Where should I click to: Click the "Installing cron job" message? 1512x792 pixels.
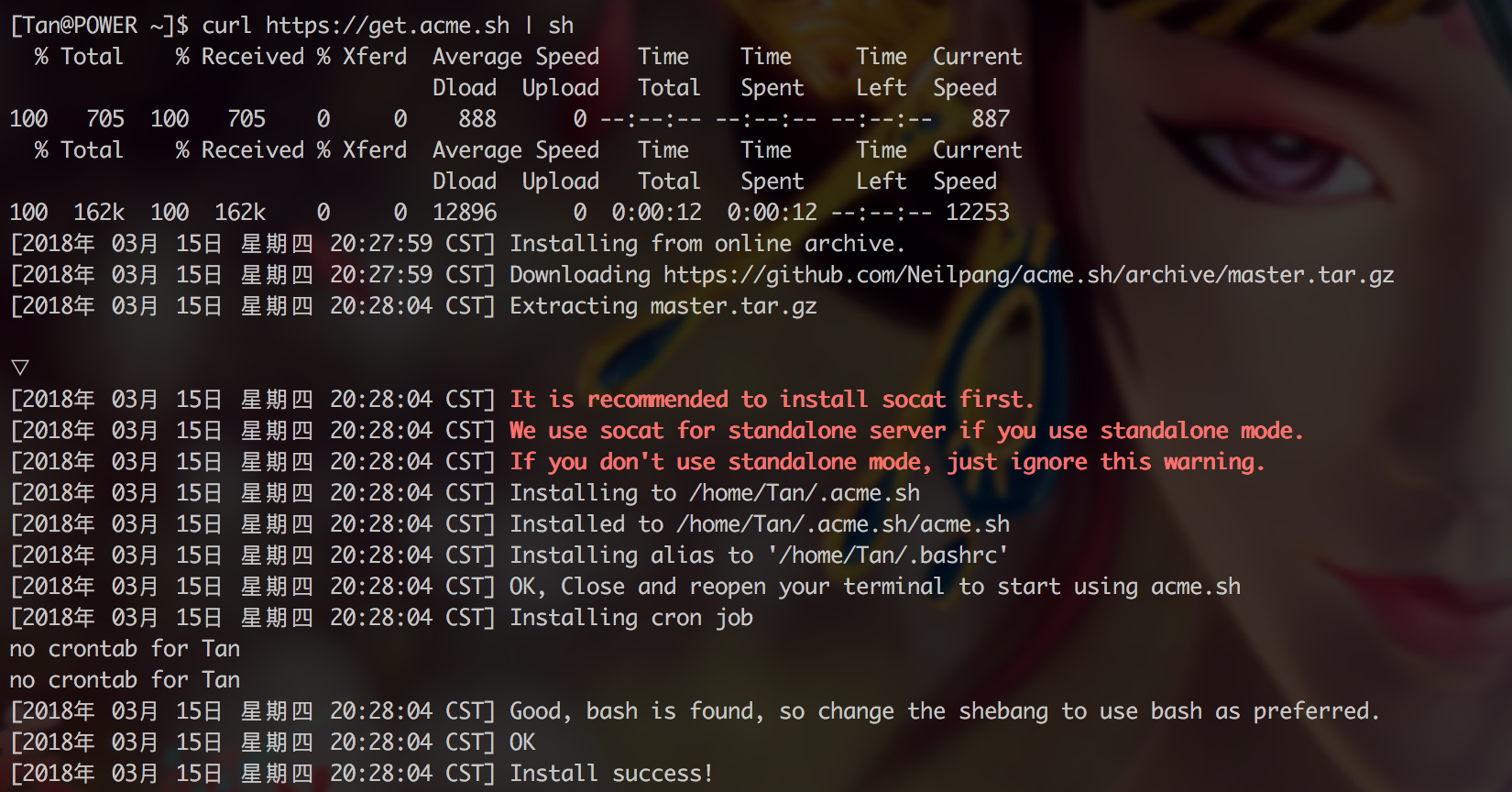coord(631,618)
